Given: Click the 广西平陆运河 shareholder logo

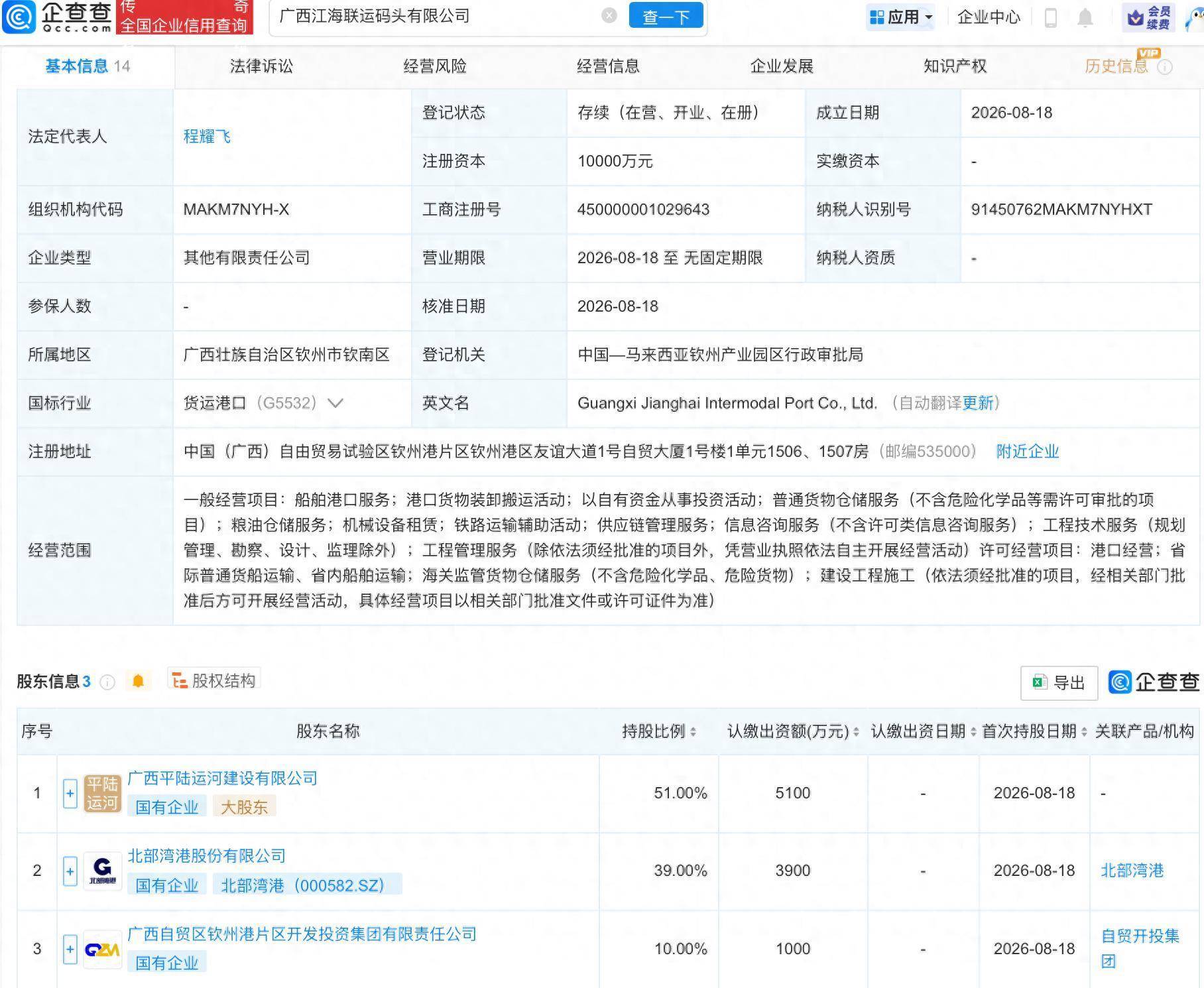Looking at the screenshot, I should [x=102, y=793].
